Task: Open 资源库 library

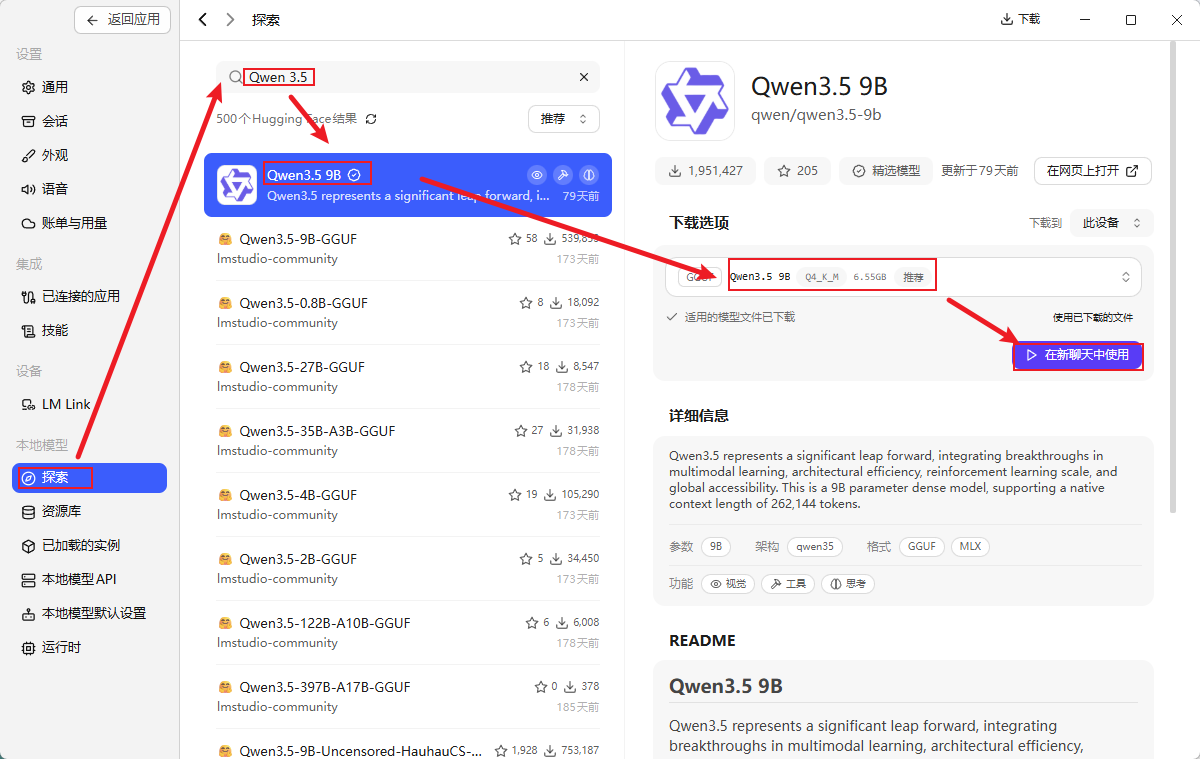Action: pos(90,512)
